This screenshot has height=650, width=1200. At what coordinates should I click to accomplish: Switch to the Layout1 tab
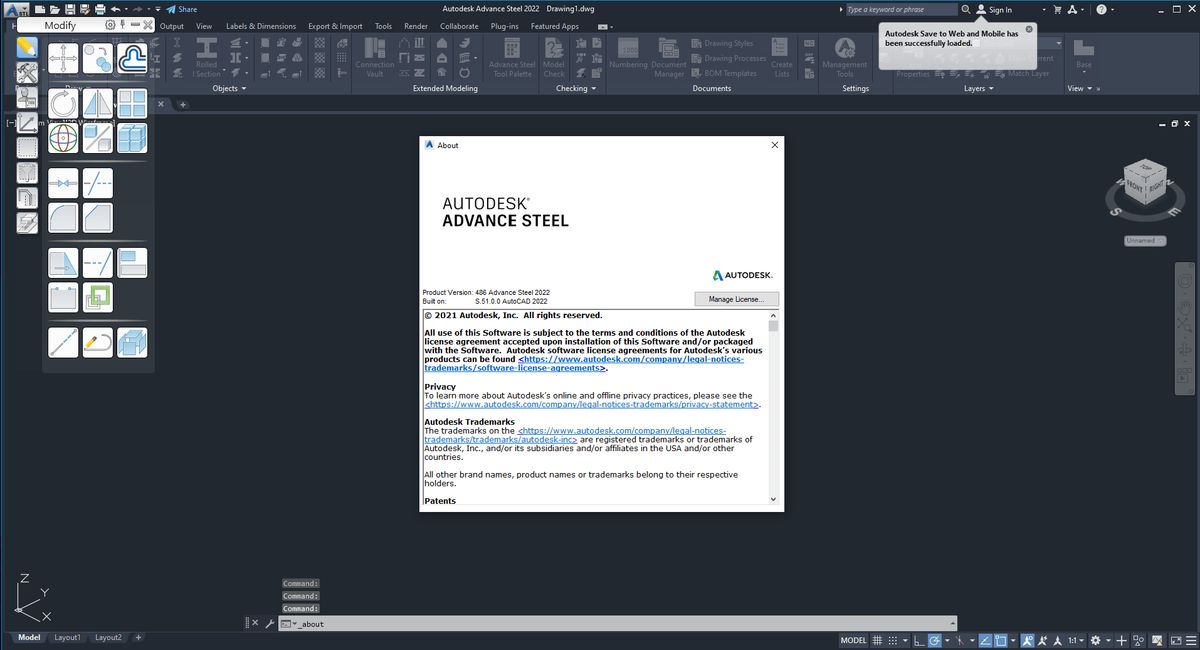tap(67, 638)
